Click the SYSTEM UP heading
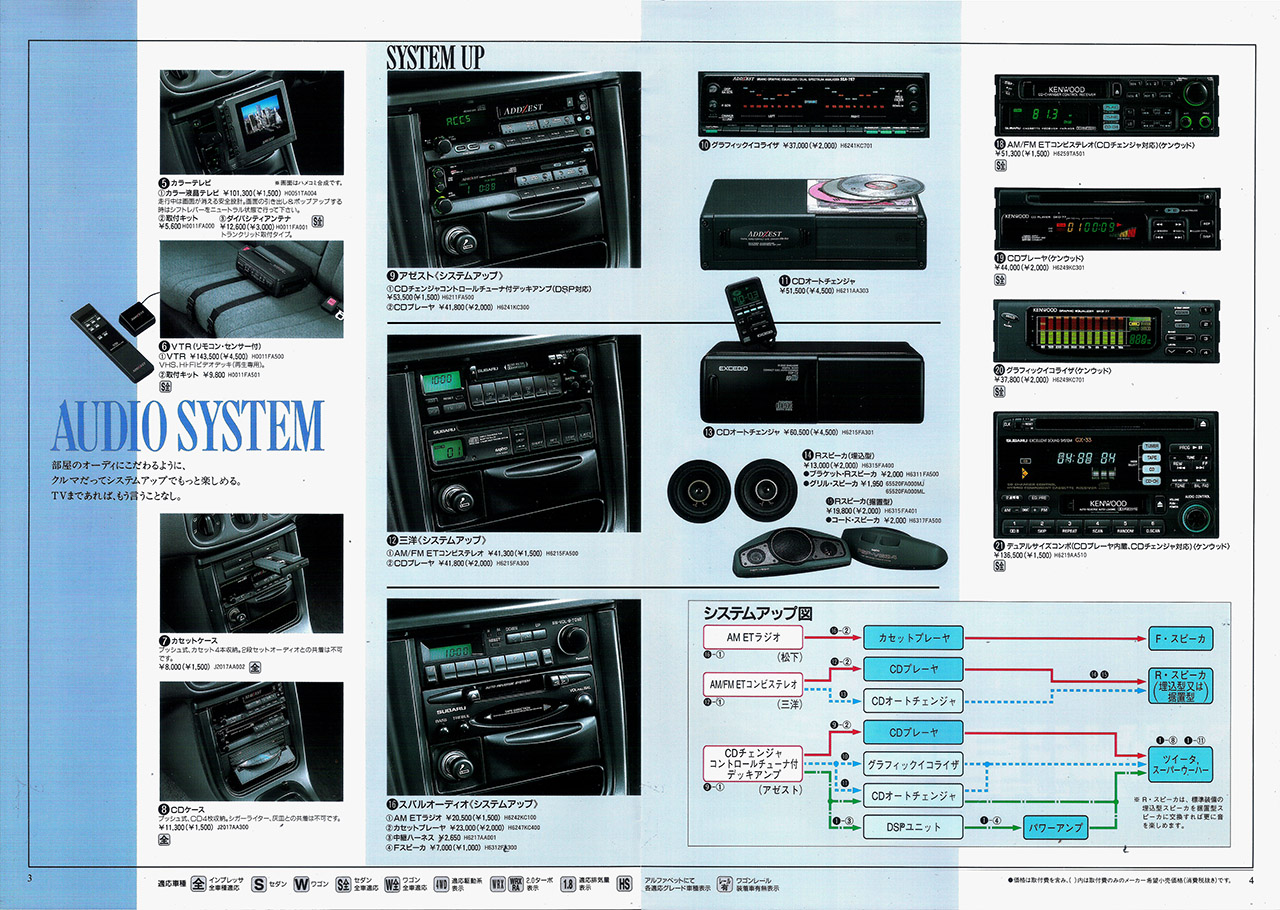Image resolution: width=1280 pixels, height=910 pixels. click(435, 57)
